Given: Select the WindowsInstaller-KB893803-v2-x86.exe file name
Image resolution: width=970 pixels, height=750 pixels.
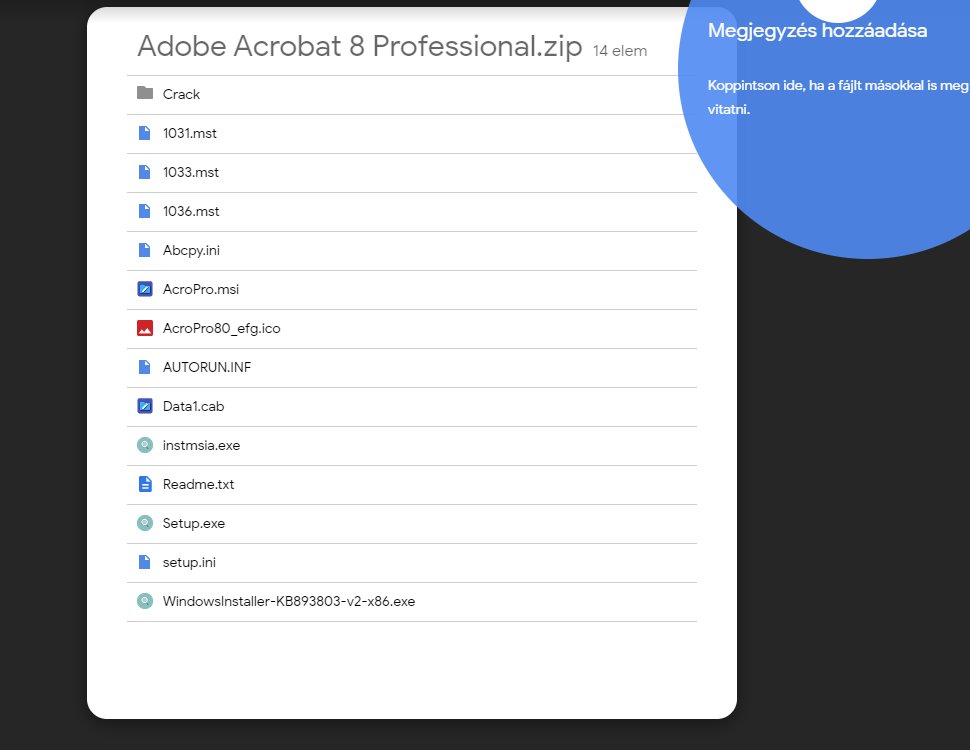Looking at the screenshot, I should [x=289, y=601].
